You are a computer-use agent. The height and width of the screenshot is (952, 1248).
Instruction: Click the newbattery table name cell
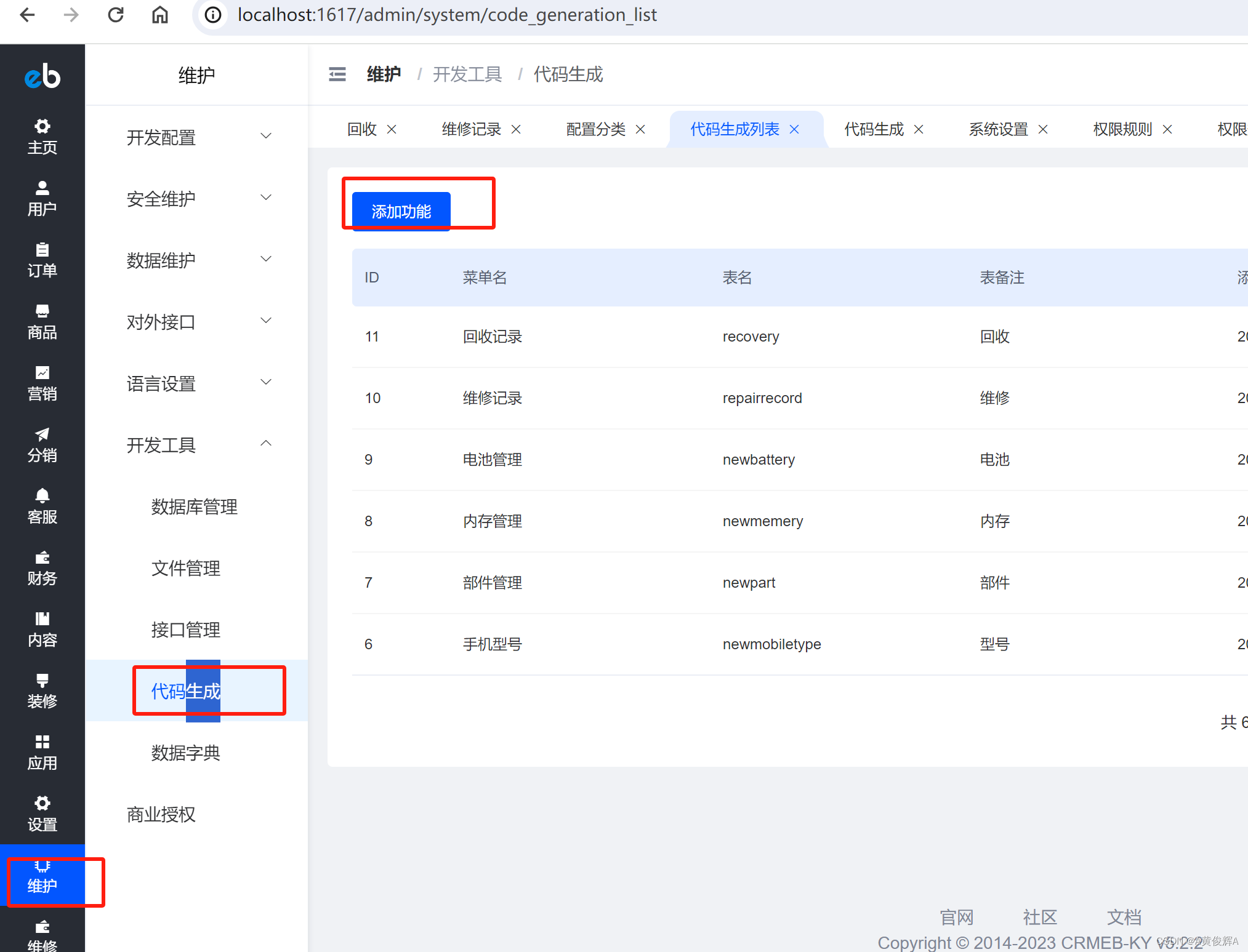(759, 460)
